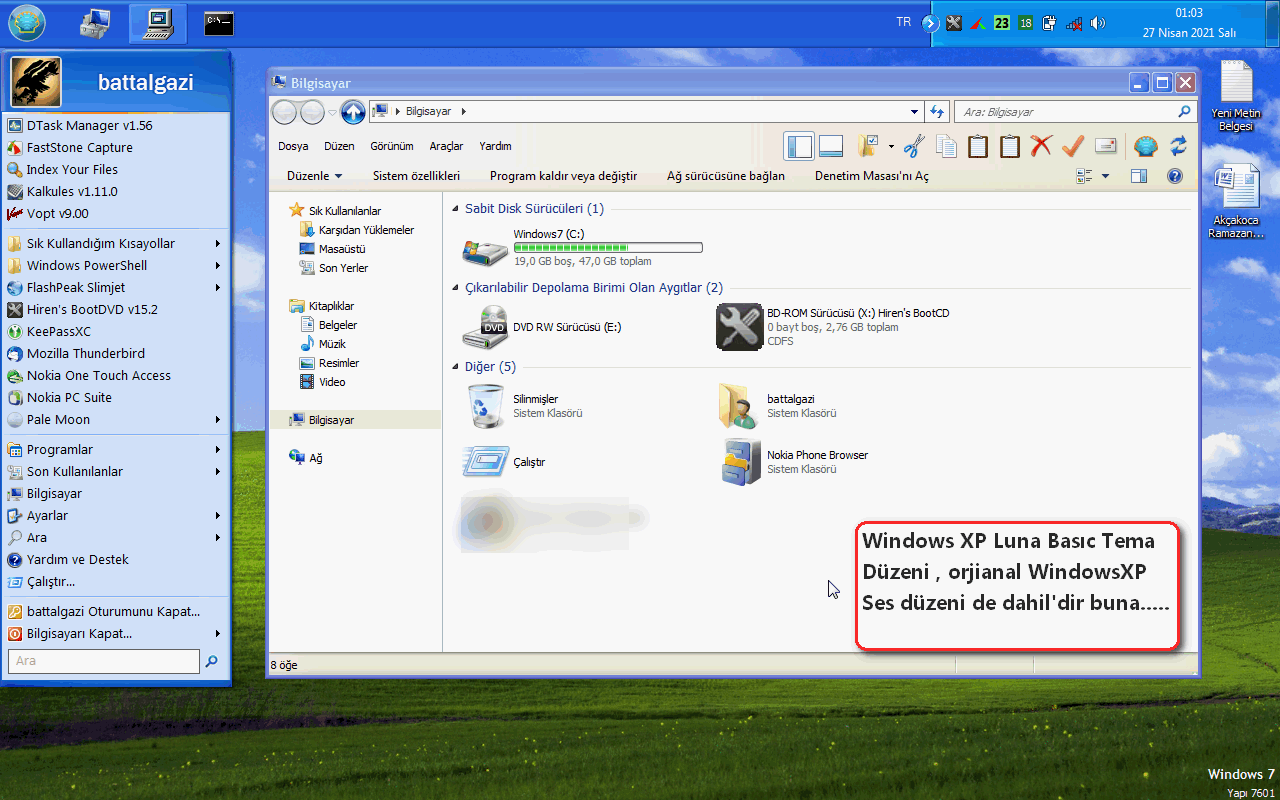The width and height of the screenshot is (1280, 800).
Task: Click Sistem özellikleri button
Action: coord(416,176)
